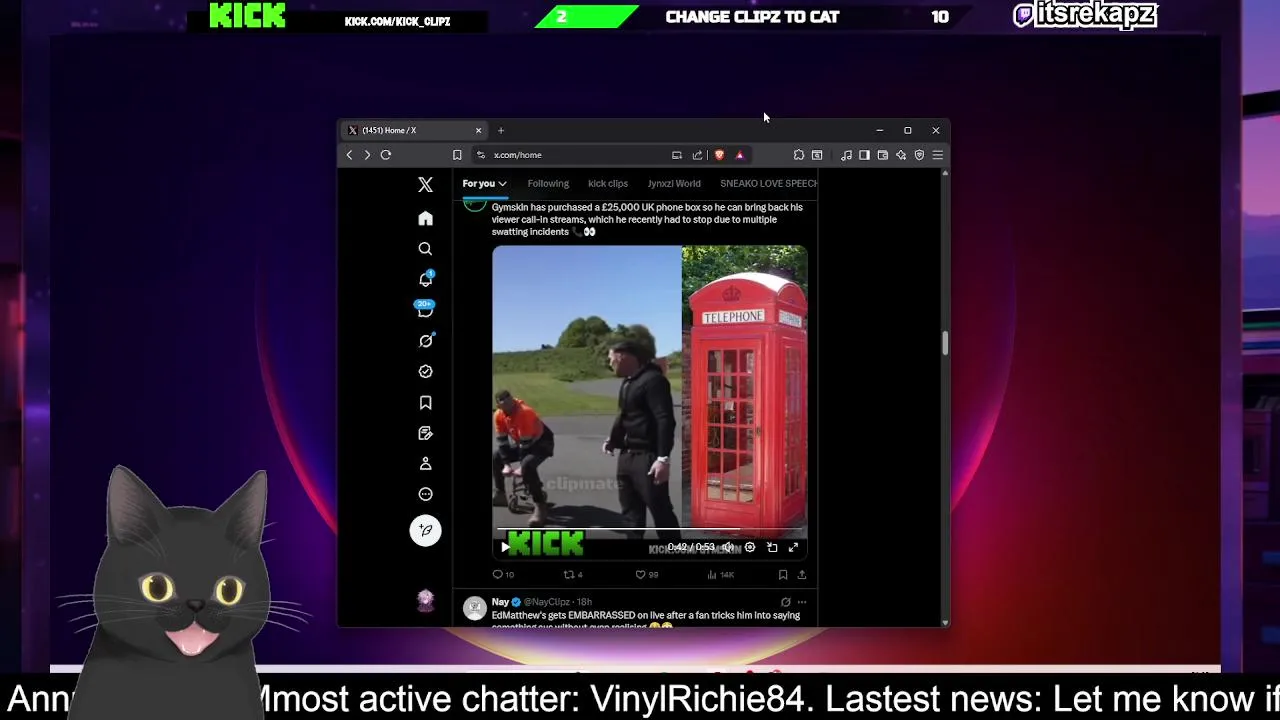Expand the For you dropdown chevron

coord(502,184)
